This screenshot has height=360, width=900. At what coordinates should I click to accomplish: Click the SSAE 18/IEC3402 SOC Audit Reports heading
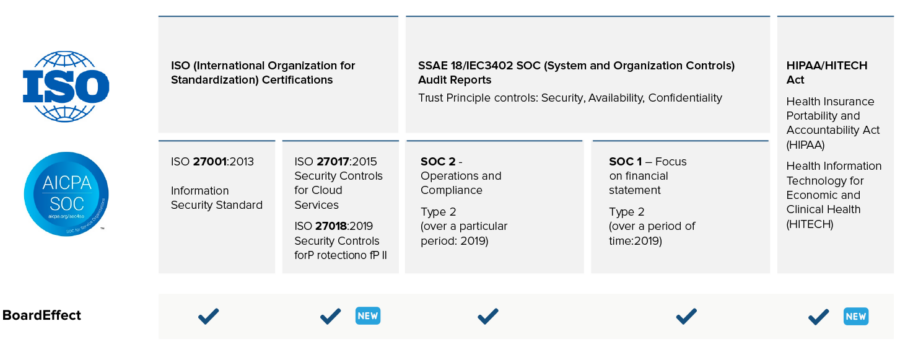(x=576, y=73)
